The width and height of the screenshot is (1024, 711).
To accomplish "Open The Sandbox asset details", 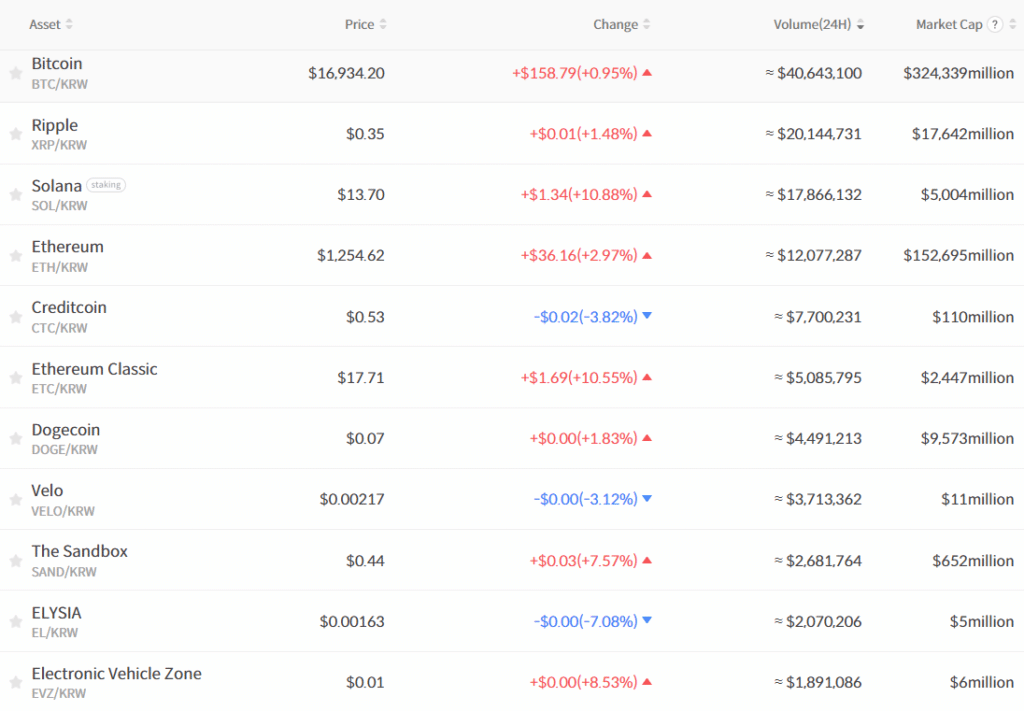I will click(80, 551).
